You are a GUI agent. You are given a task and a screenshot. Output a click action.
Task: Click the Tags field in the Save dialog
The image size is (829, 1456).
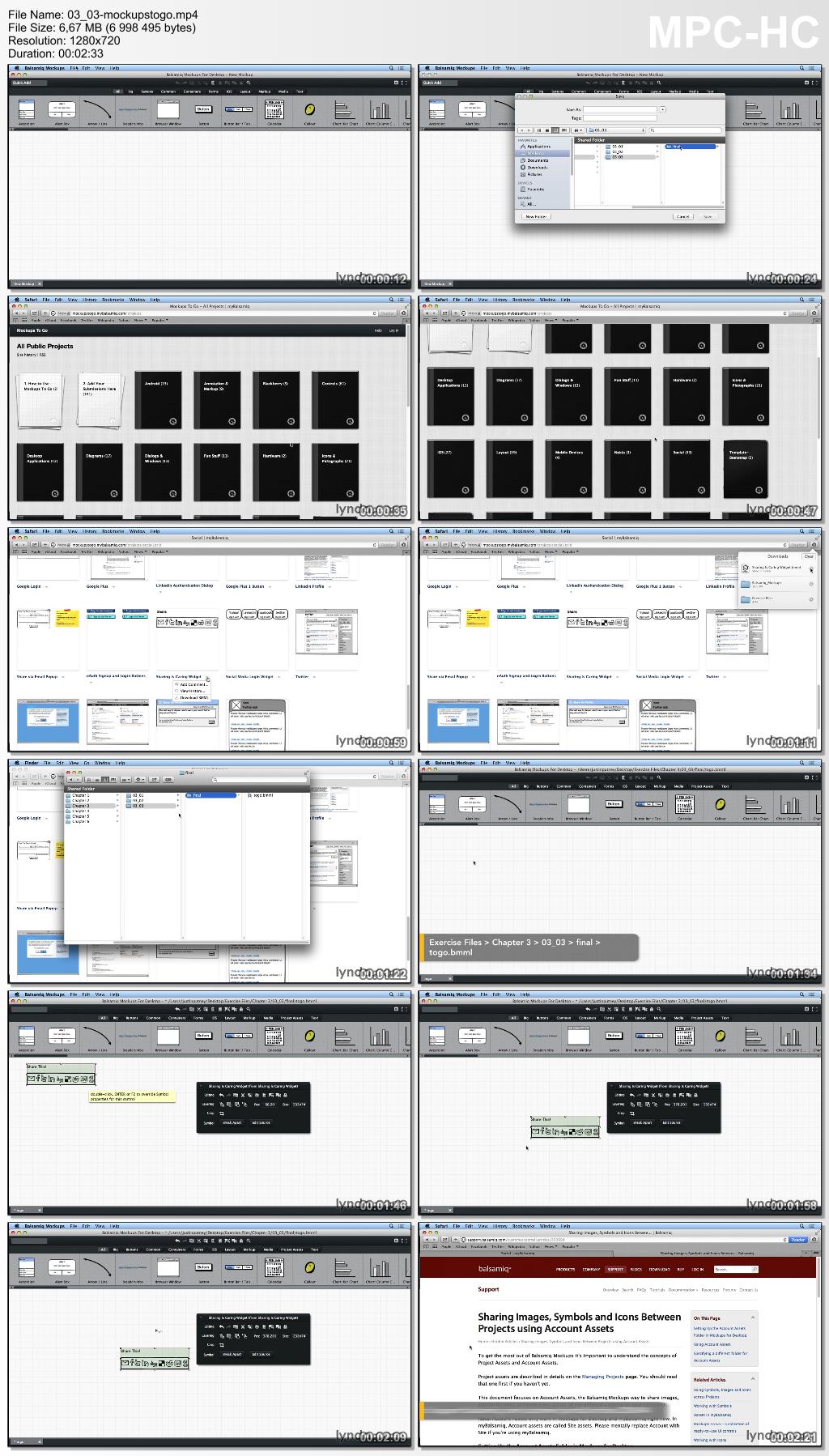pos(621,118)
